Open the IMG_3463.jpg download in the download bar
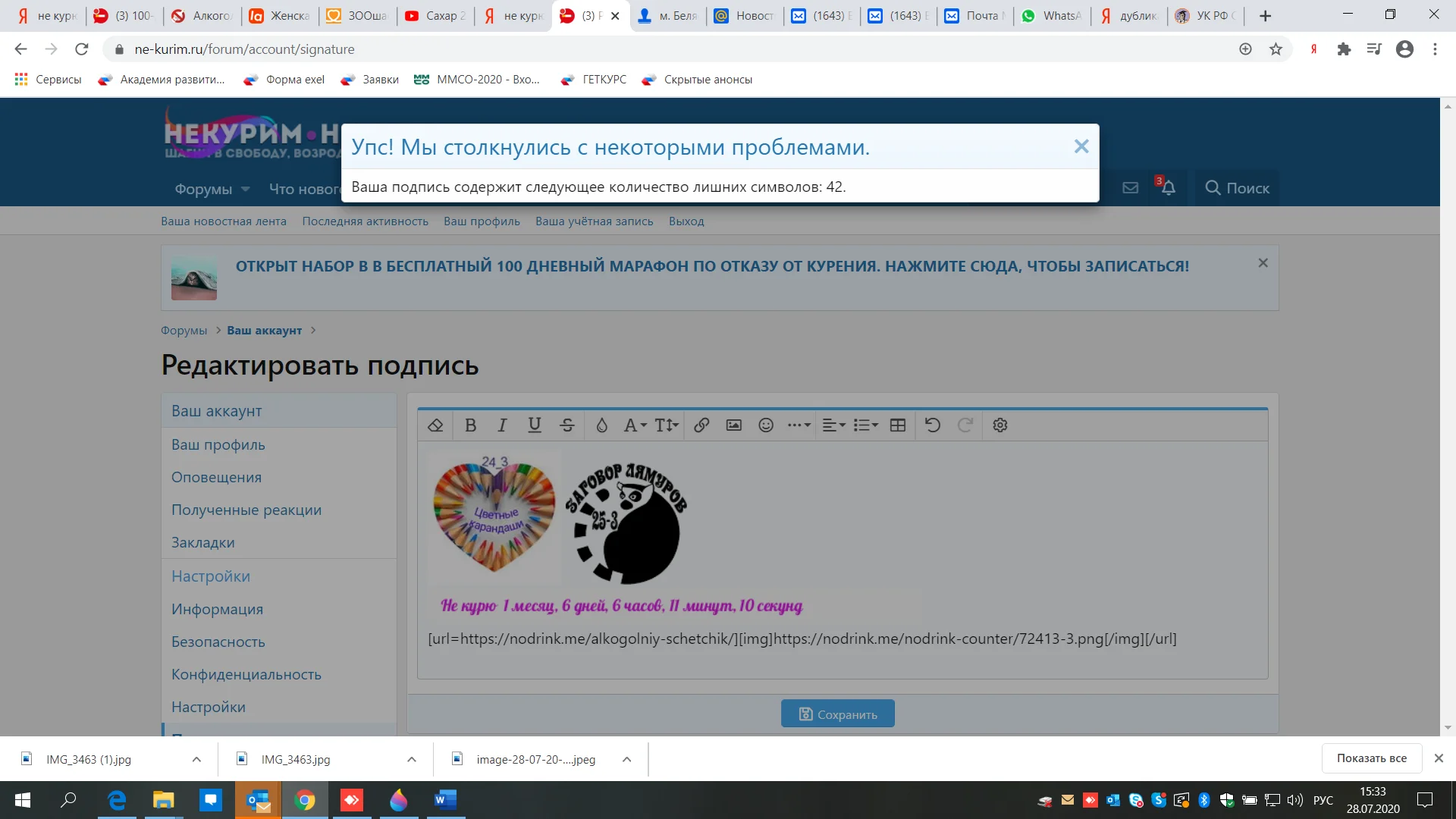 pyautogui.click(x=296, y=759)
